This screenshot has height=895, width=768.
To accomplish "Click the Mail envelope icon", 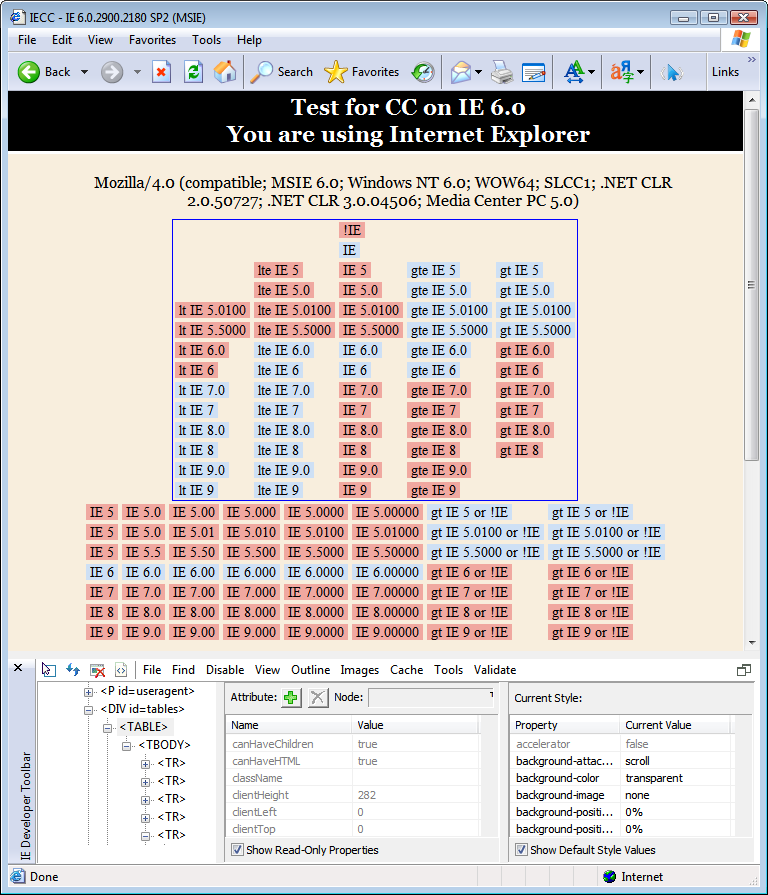I will tap(460, 72).
